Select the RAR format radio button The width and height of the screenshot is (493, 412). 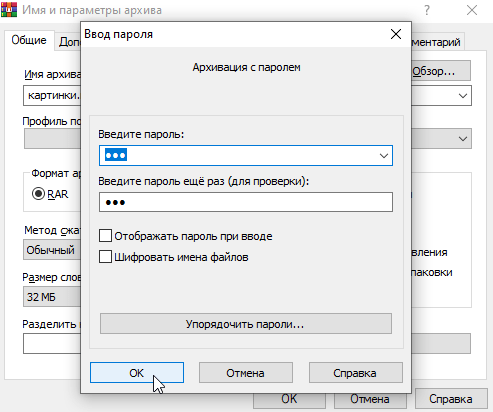38,194
